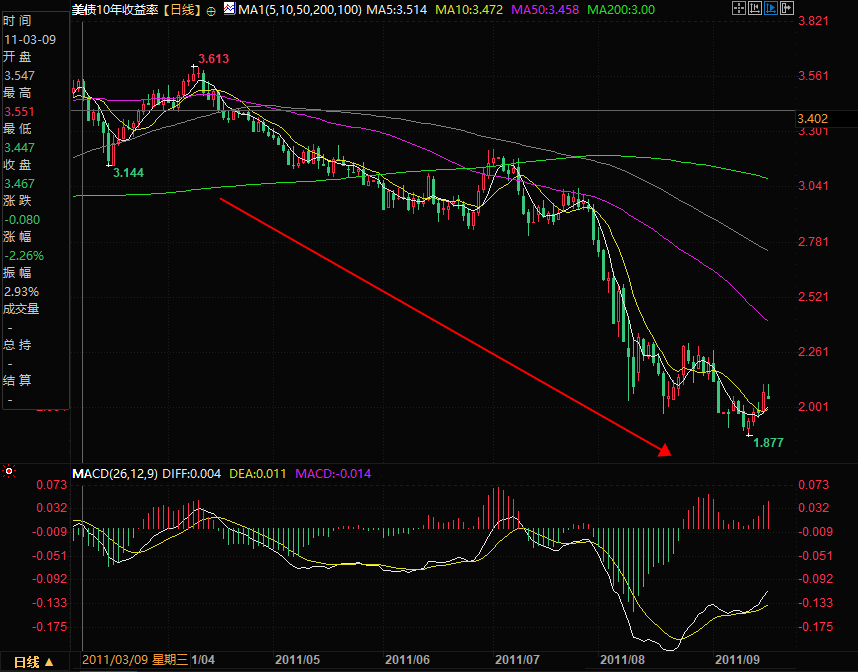Click the 开盘 value 3.547
The height and width of the screenshot is (672, 858).
point(19,76)
